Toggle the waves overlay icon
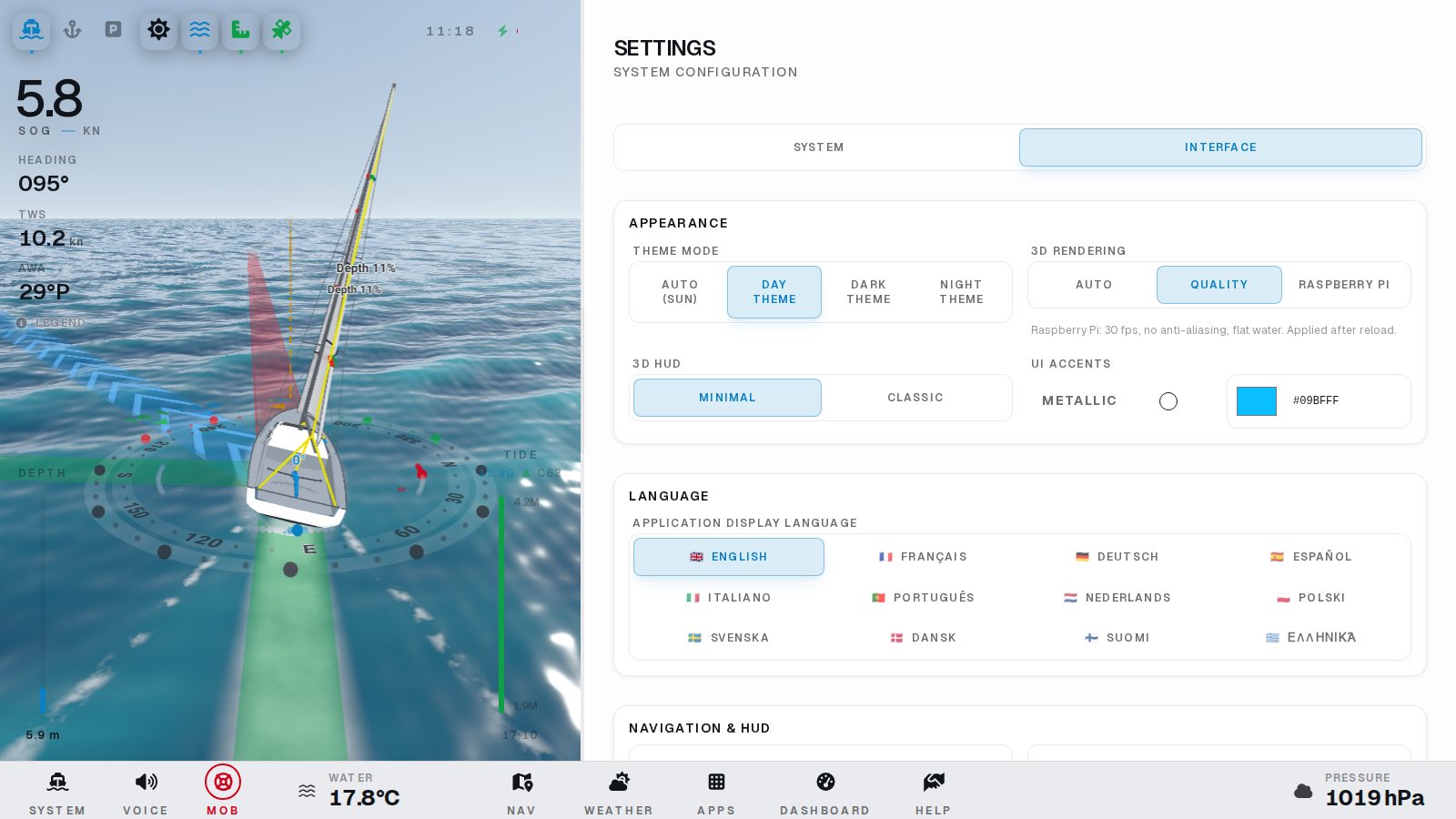 pos(199,30)
